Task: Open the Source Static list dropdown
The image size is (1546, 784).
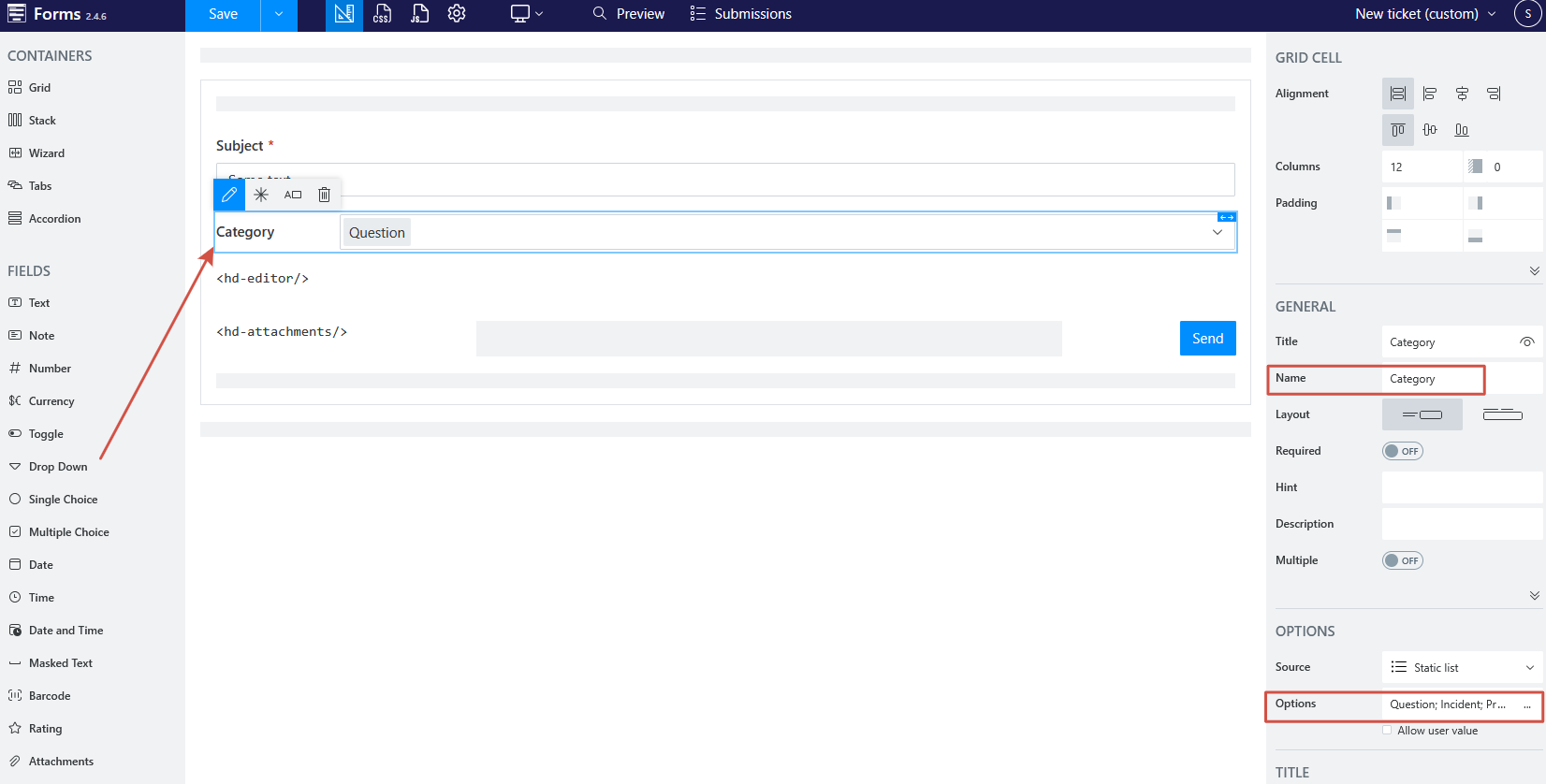Action: pos(1462,667)
